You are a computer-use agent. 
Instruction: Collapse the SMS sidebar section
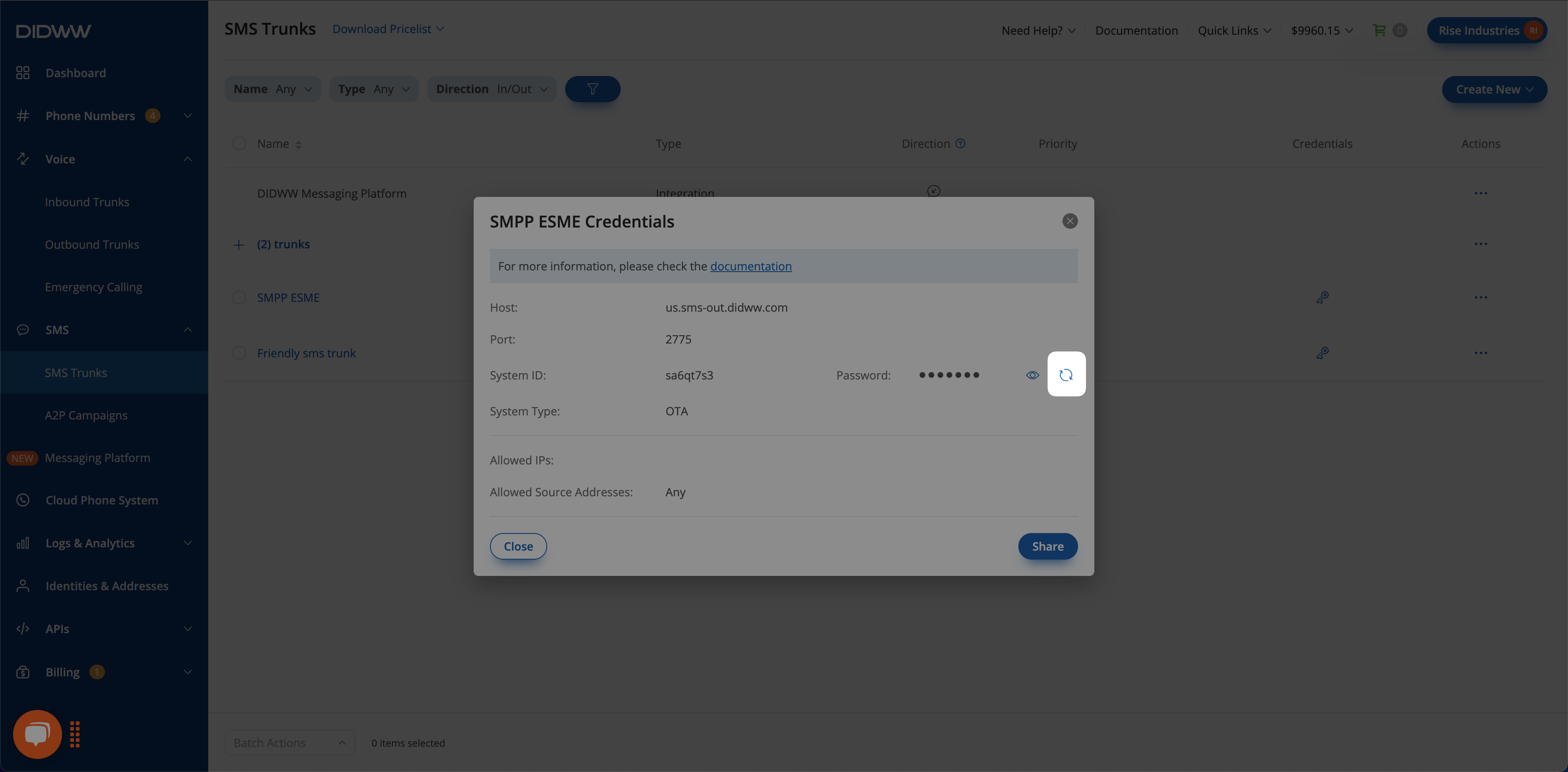pos(187,330)
